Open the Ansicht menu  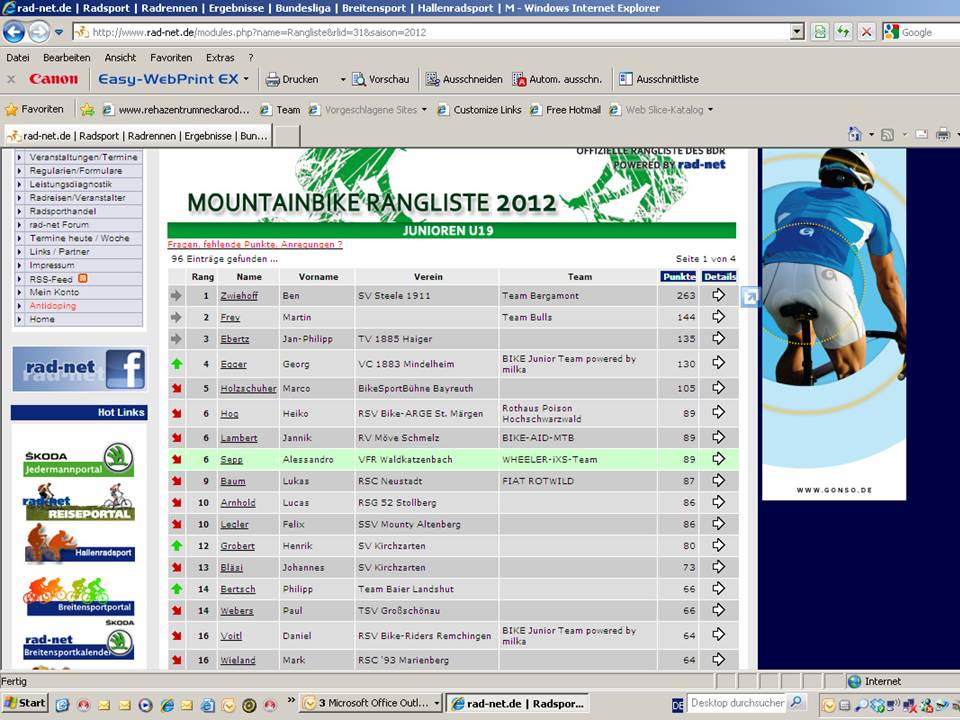point(120,58)
